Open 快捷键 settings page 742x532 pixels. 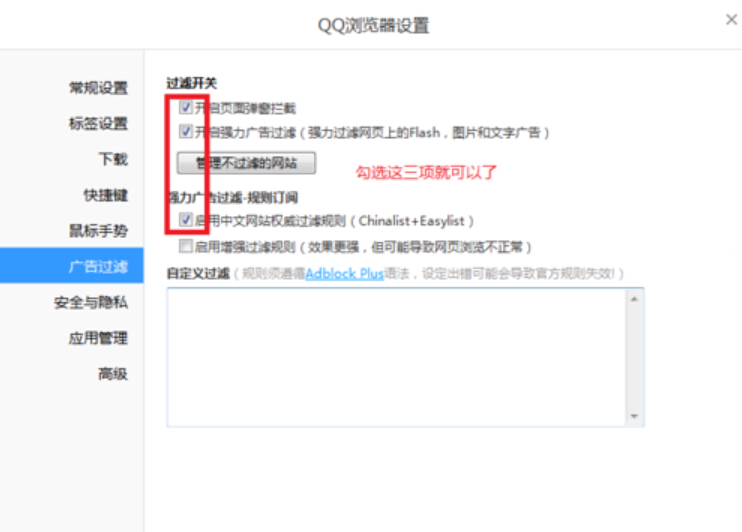[x=105, y=195]
